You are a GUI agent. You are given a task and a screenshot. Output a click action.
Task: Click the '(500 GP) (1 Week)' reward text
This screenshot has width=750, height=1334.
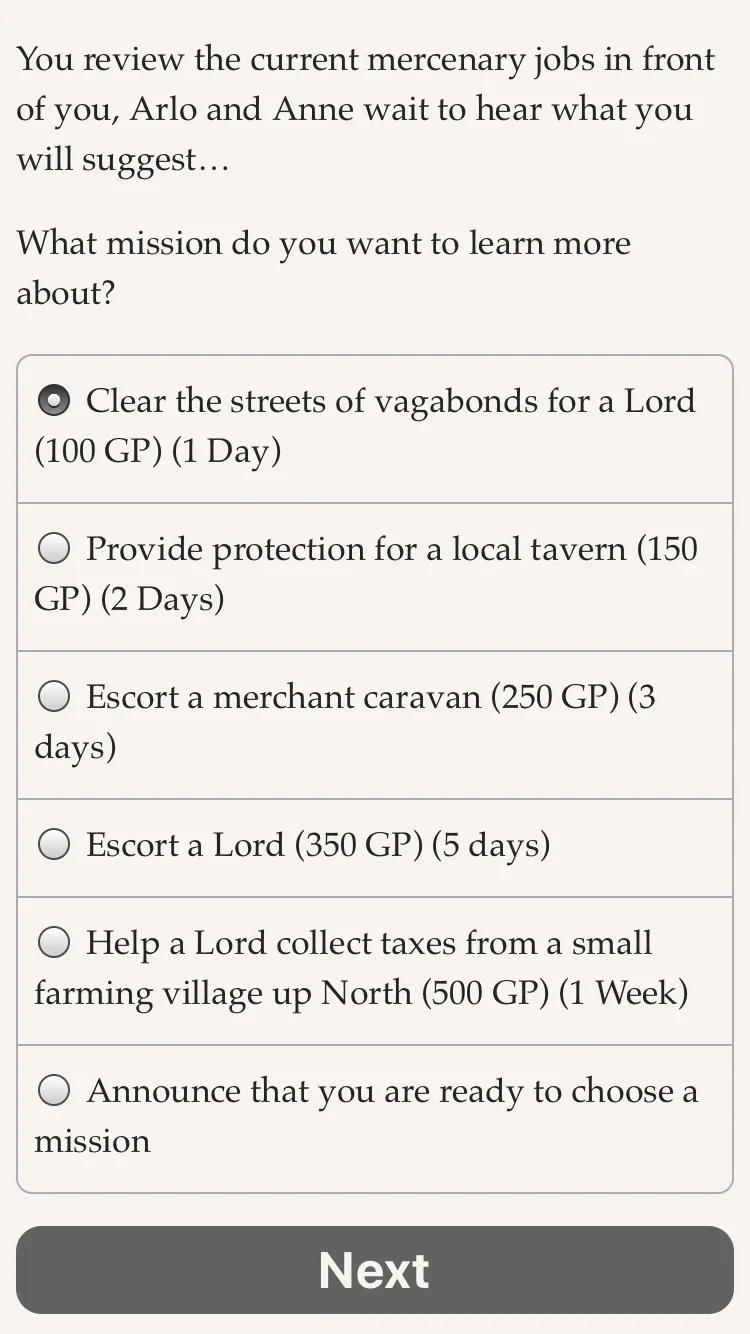coord(555,993)
